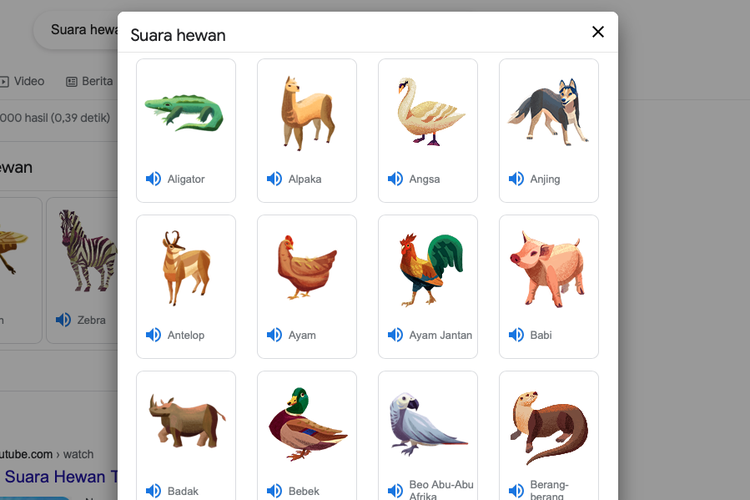Image resolution: width=750 pixels, height=500 pixels.
Task: Select the rooster illustration
Action: coord(431,269)
